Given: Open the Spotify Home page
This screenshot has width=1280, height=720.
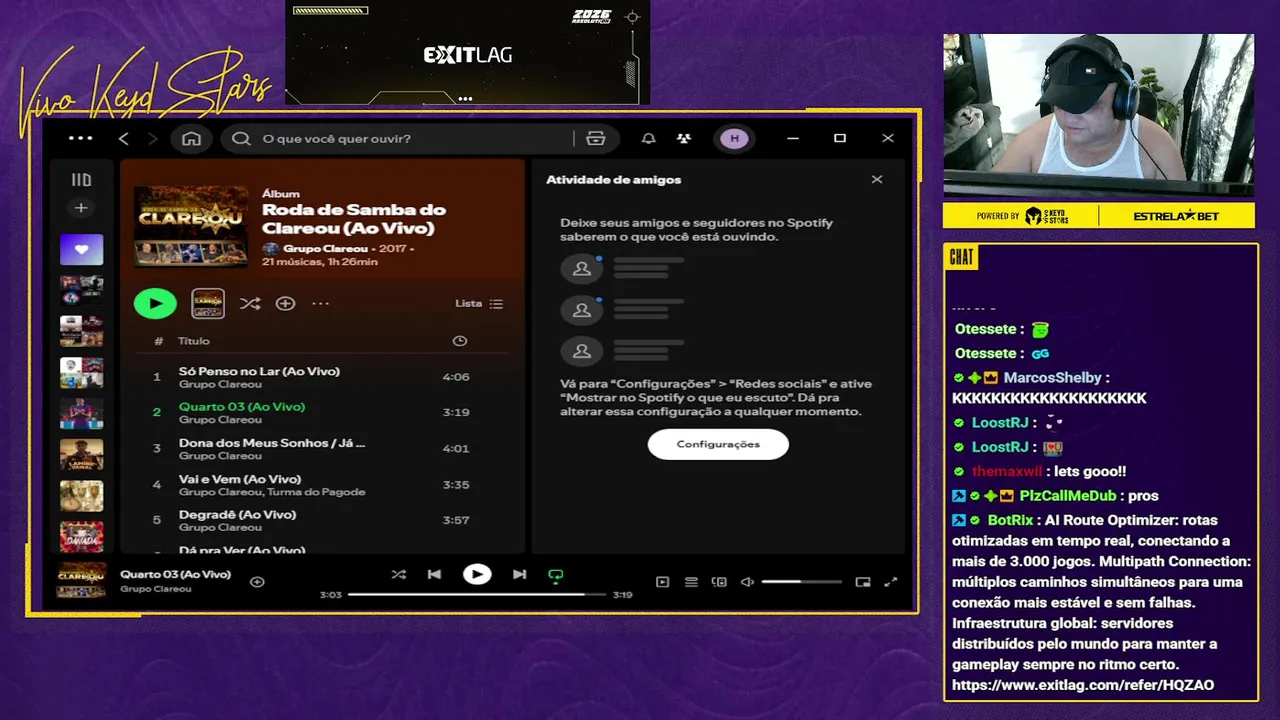Looking at the screenshot, I should point(191,139).
